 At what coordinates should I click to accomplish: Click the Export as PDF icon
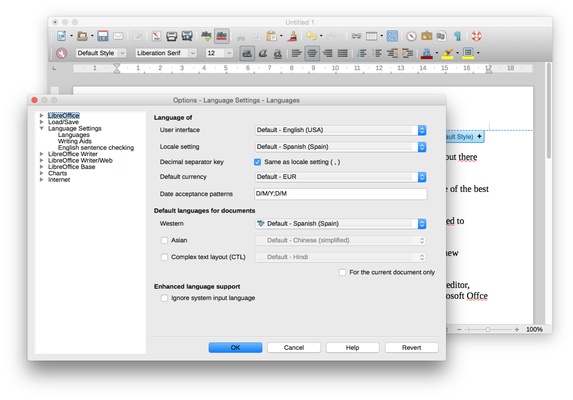[x=156, y=36]
